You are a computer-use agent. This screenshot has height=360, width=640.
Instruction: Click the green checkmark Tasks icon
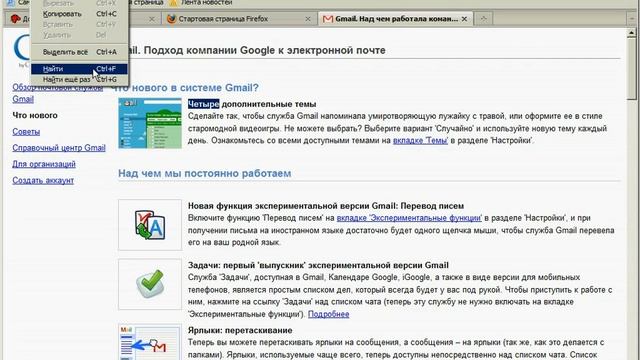[x=150, y=284]
